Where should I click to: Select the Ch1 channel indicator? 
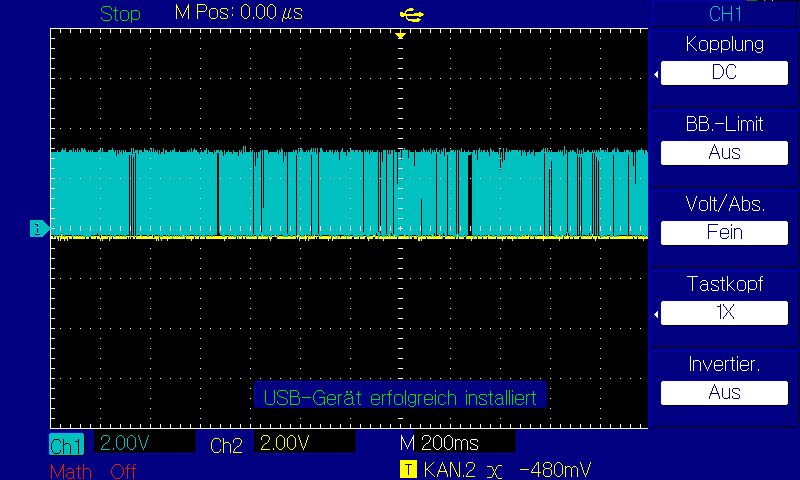pyautogui.click(x=66, y=445)
